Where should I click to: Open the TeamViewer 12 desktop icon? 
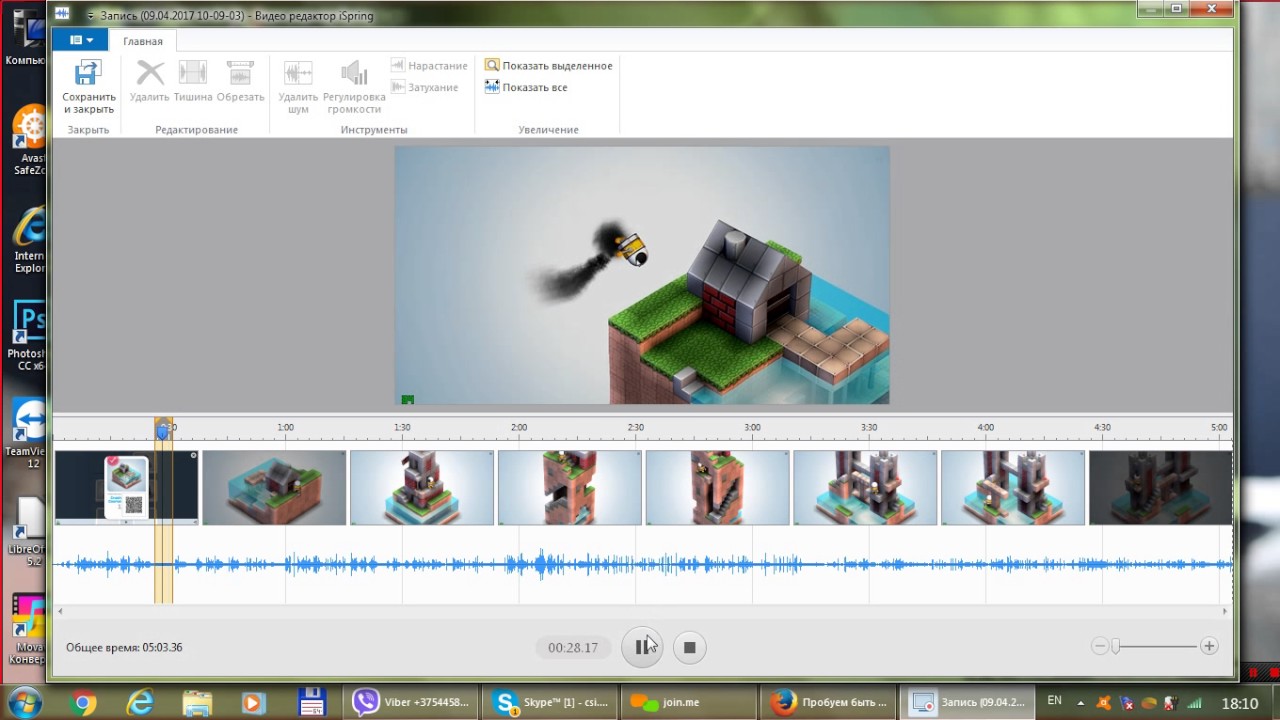click(x=28, y=434)
